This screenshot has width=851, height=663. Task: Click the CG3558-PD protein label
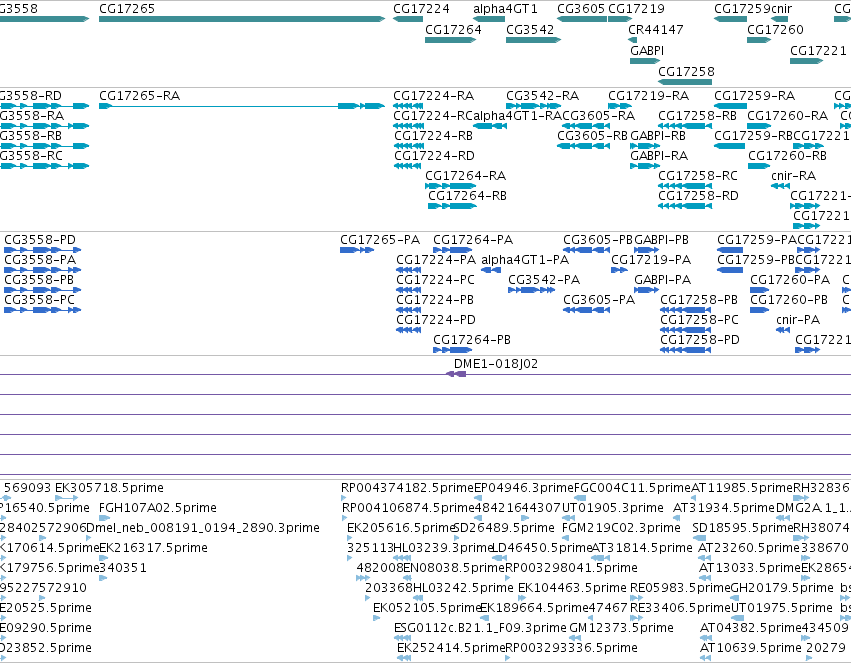(40, 240)
